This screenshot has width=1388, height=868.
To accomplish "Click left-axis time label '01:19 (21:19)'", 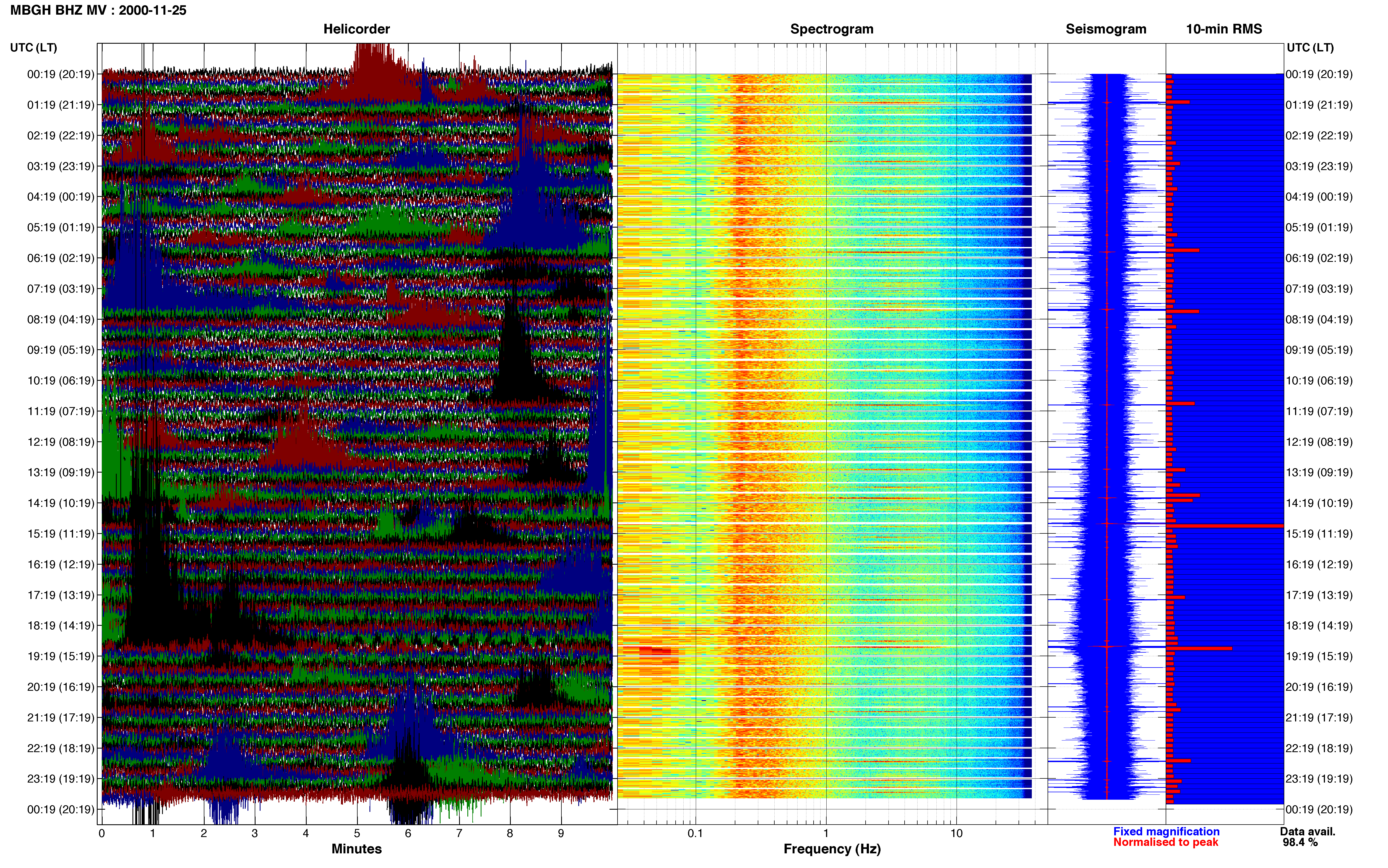I will click(61, 105).
